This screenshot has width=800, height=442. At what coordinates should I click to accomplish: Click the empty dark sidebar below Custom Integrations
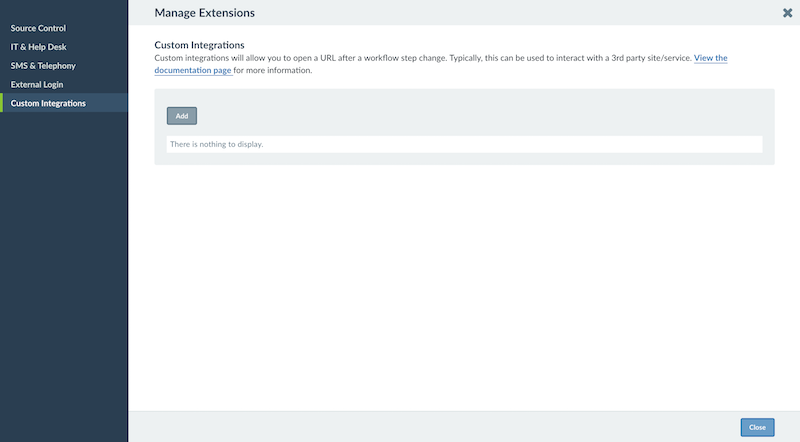click(x=64, y=276)
